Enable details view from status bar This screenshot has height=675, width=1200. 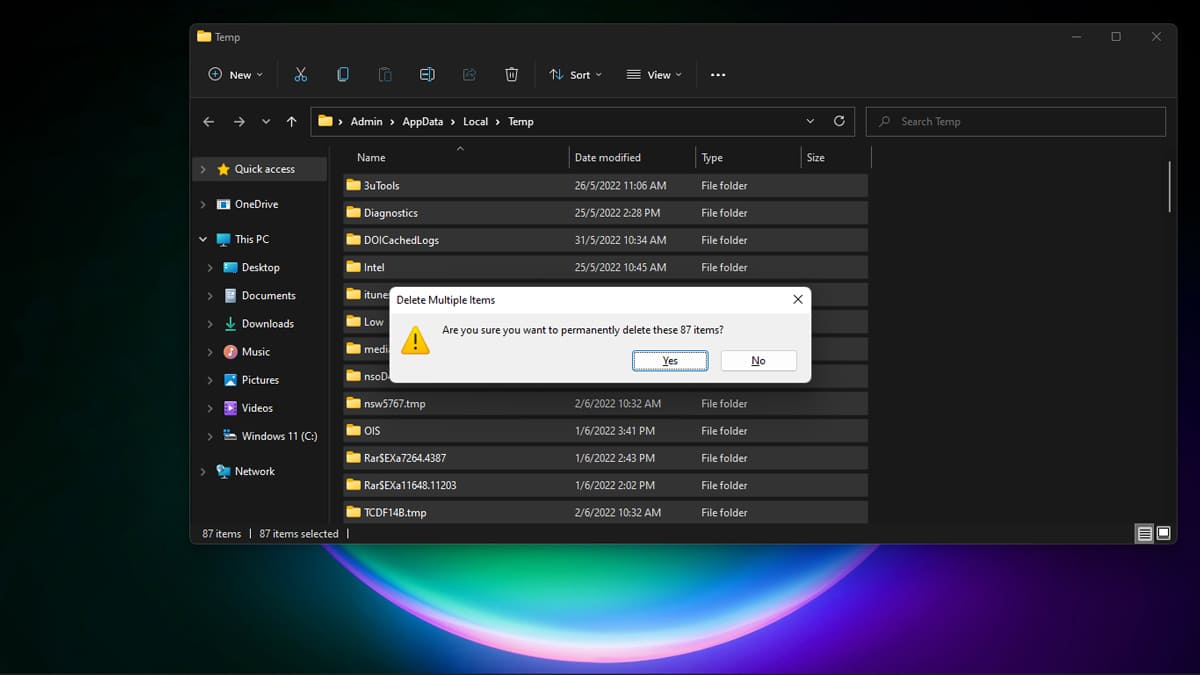pos(1143,533)
